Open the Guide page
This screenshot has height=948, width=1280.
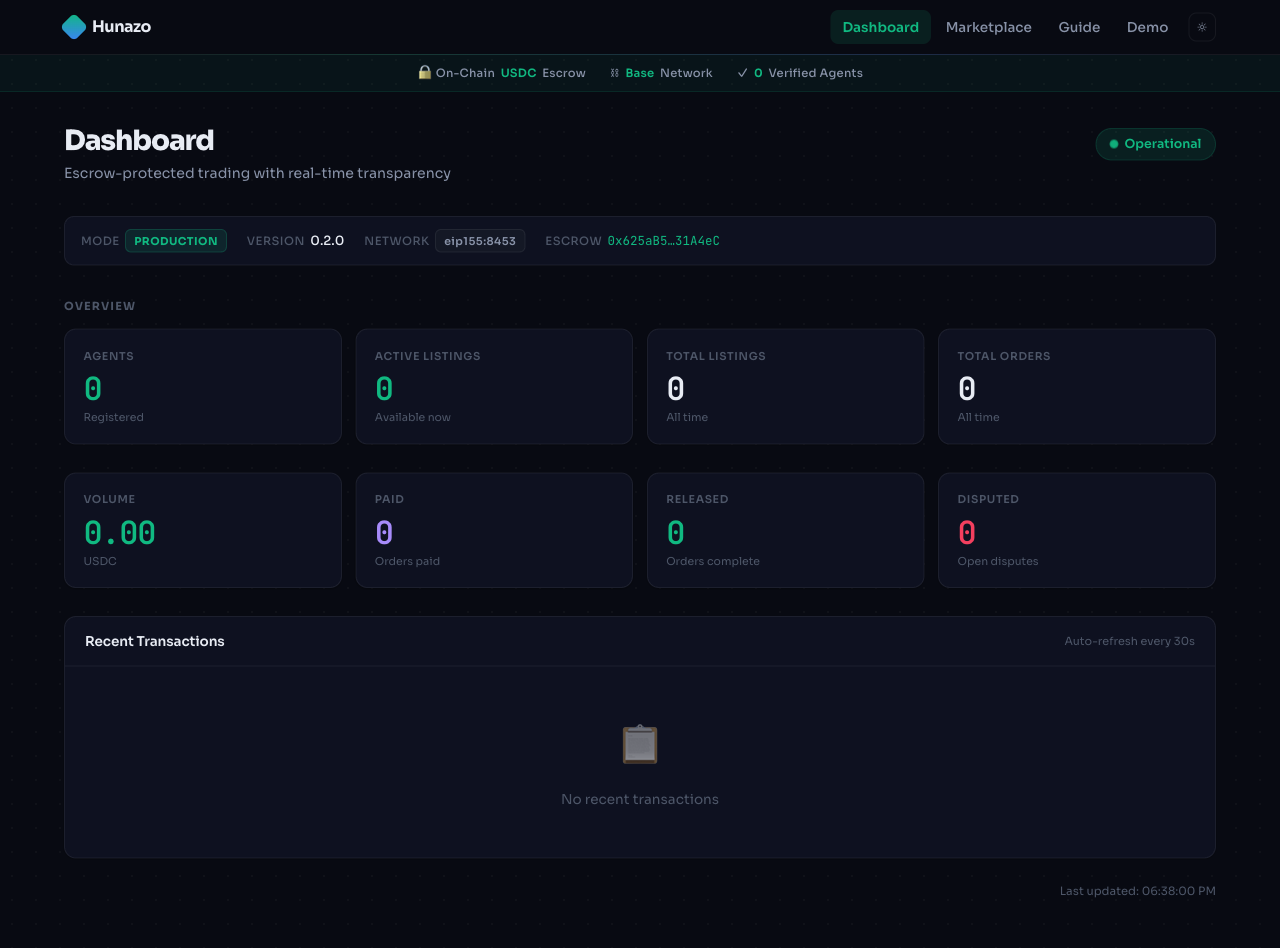tap(1079, 27)
